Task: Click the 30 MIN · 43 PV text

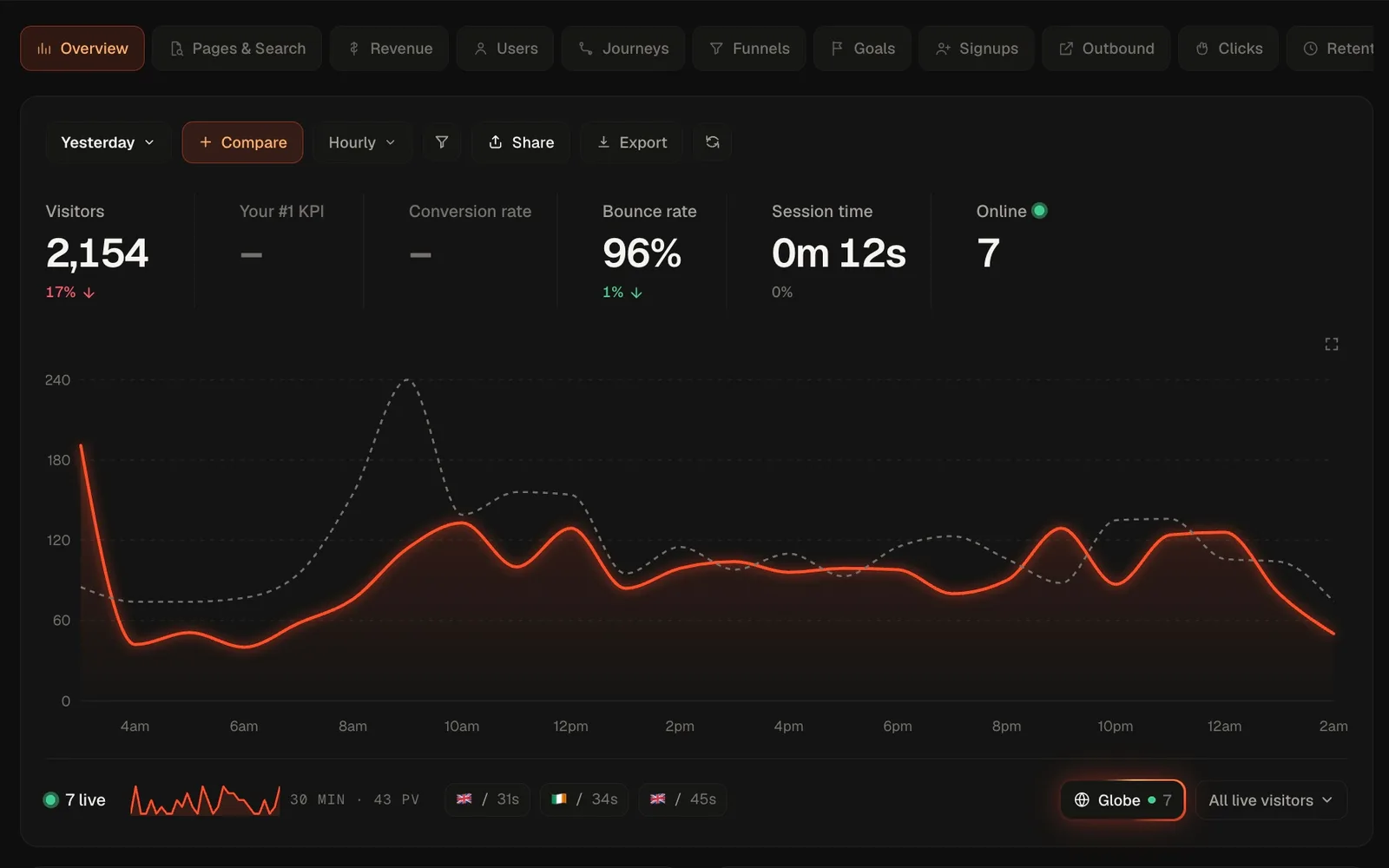Action: [x=354, y=799]
